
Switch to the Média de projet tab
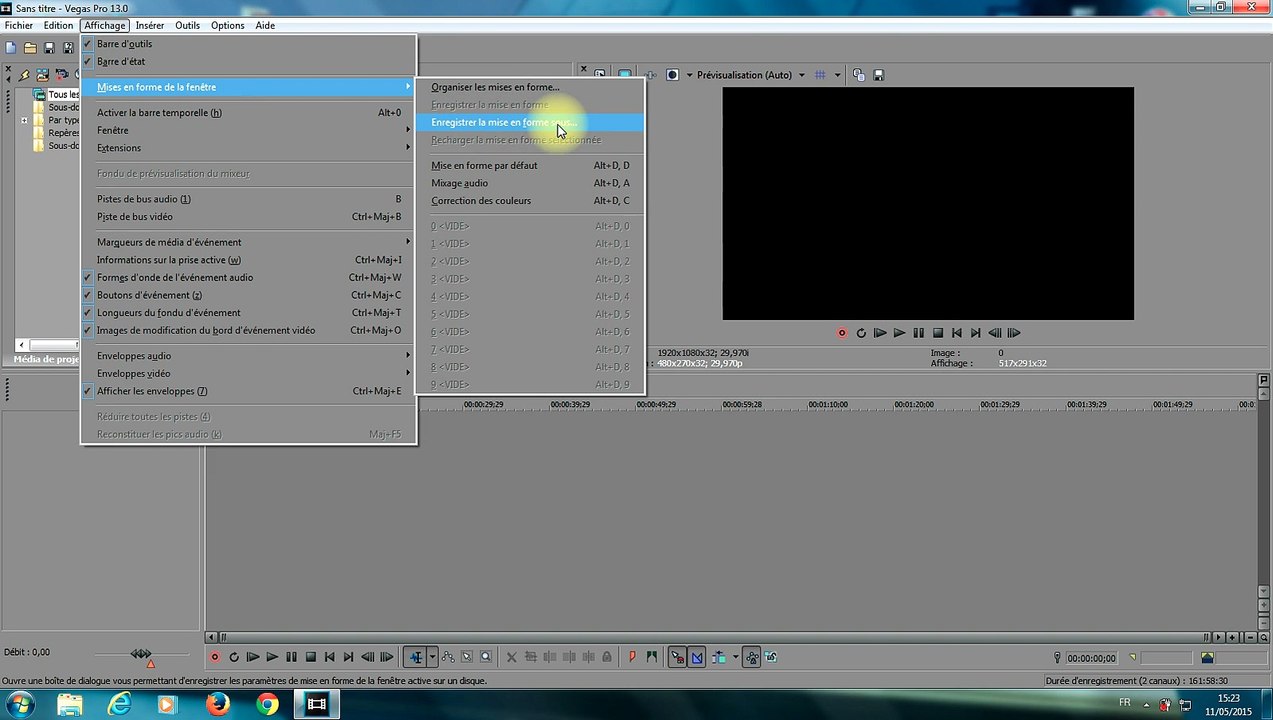click(x=45, y=359)
